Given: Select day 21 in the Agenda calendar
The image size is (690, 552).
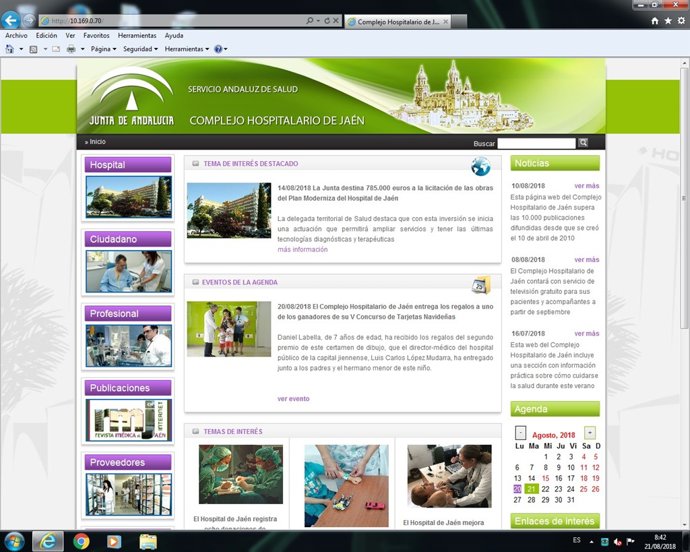Looking at the screenshot, I should click(x=532, y=489).
